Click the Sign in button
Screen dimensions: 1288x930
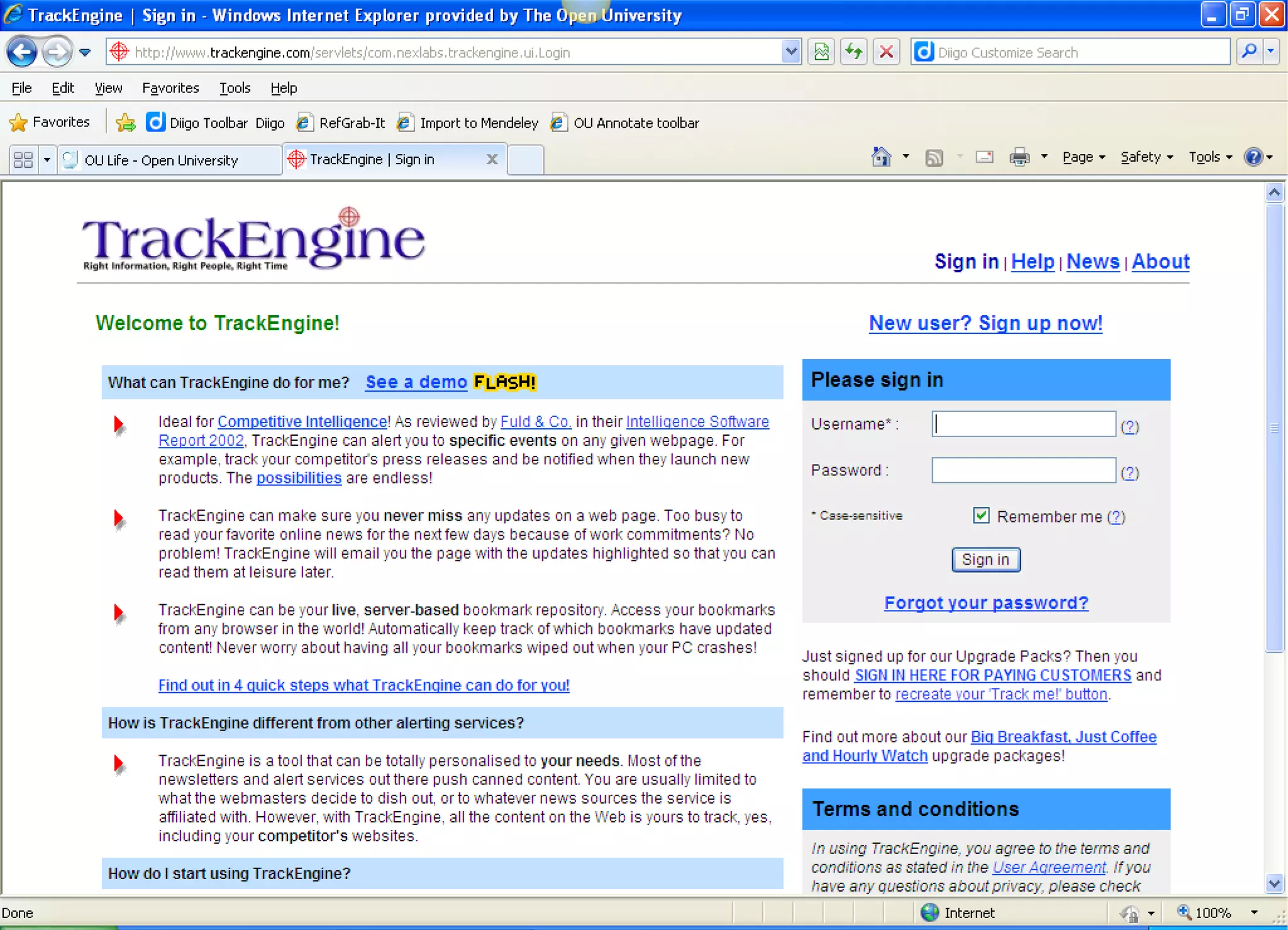pyautogui.click(x=985, y=560)
